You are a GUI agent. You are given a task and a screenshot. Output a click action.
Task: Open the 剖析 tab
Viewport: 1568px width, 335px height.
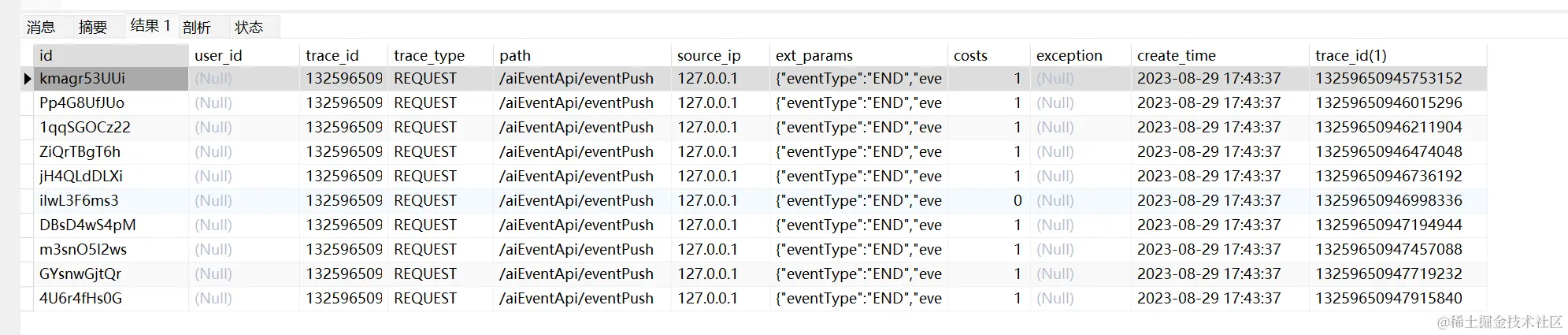(197, 27)
